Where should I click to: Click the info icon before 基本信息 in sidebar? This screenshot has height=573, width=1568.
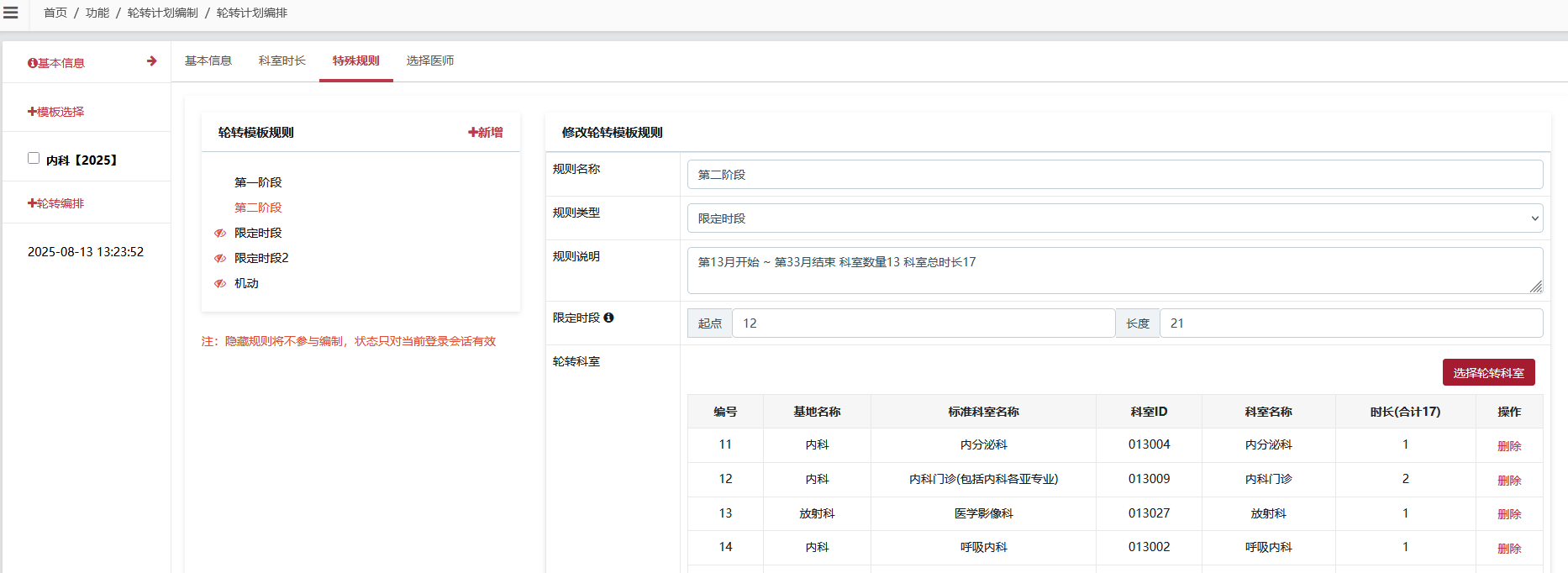click(32, 63)
